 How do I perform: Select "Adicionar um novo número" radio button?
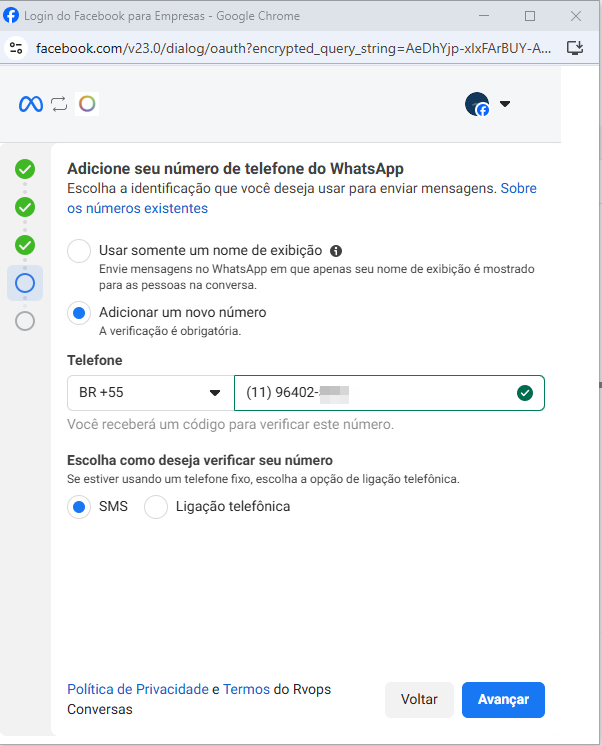tap(79, 313)
